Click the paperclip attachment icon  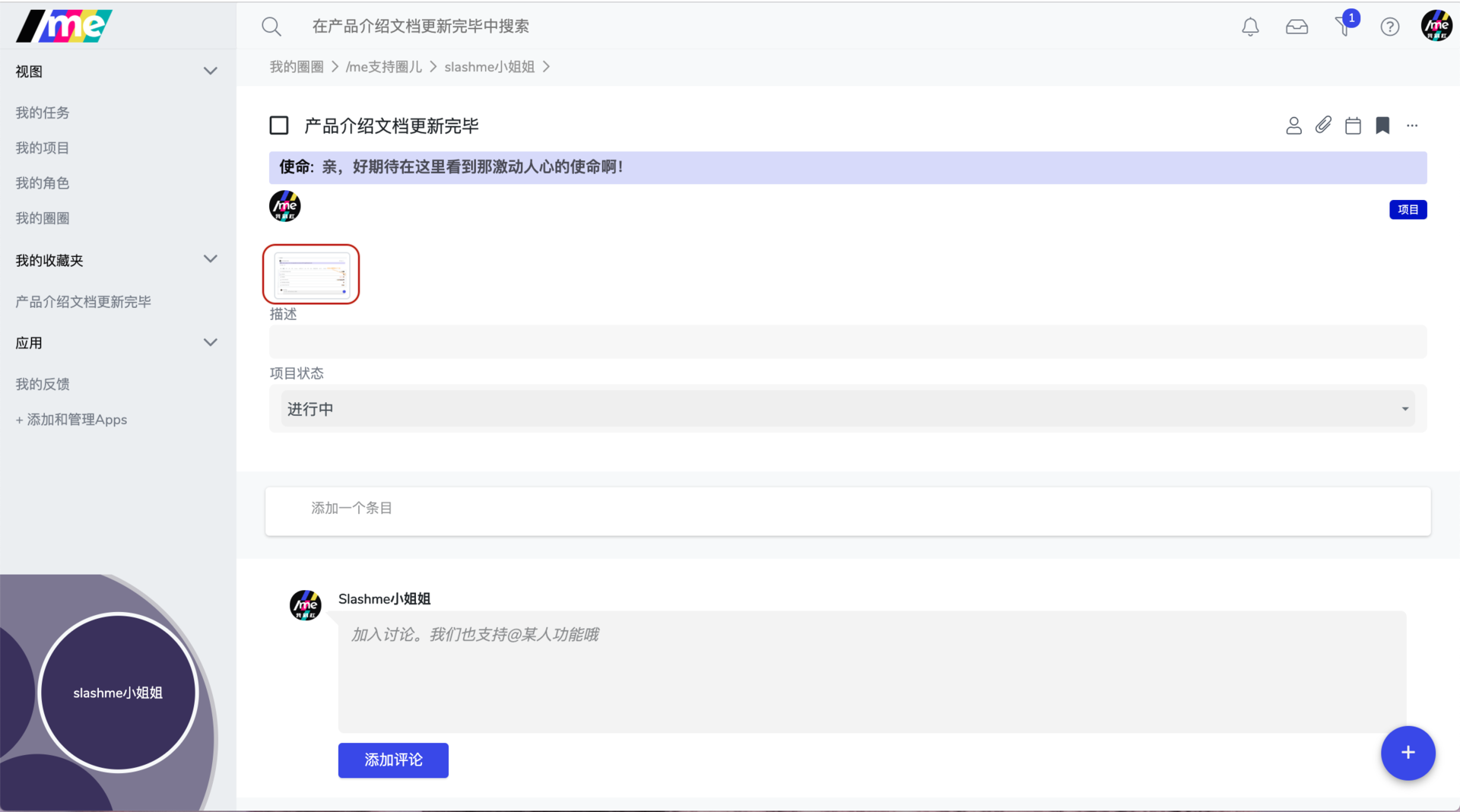coord(1323,125)
